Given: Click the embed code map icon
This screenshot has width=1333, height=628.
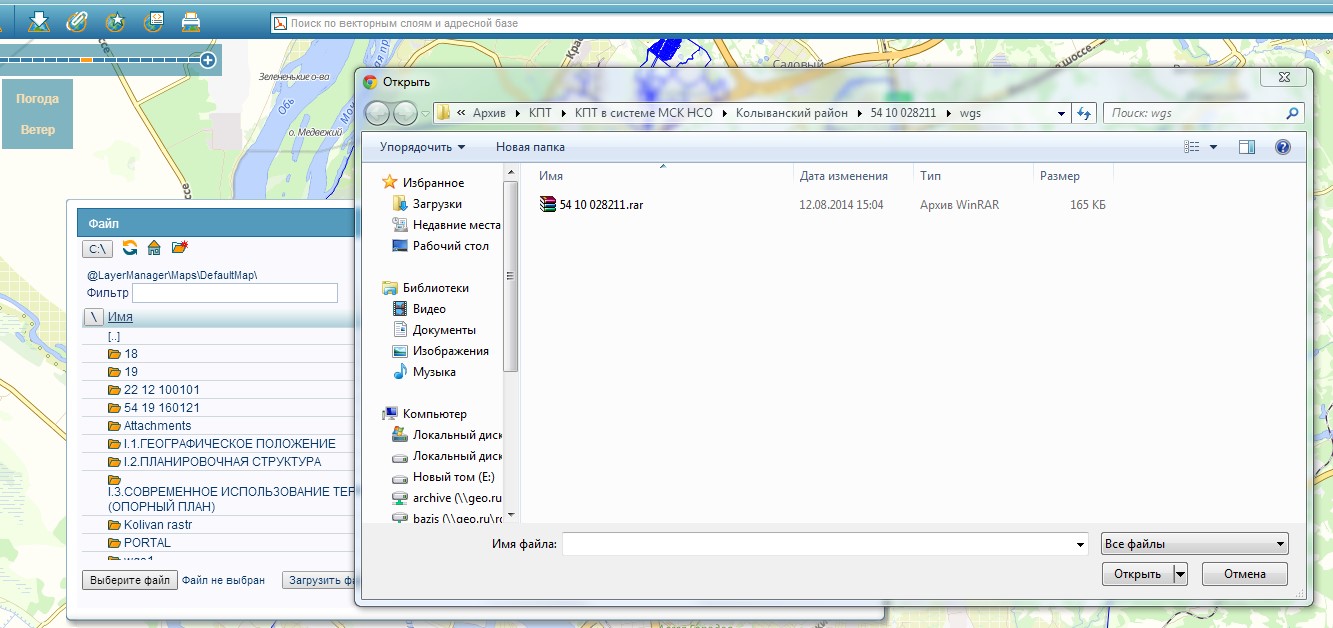Looking at the screenshot, I should [x=153, y=21].
